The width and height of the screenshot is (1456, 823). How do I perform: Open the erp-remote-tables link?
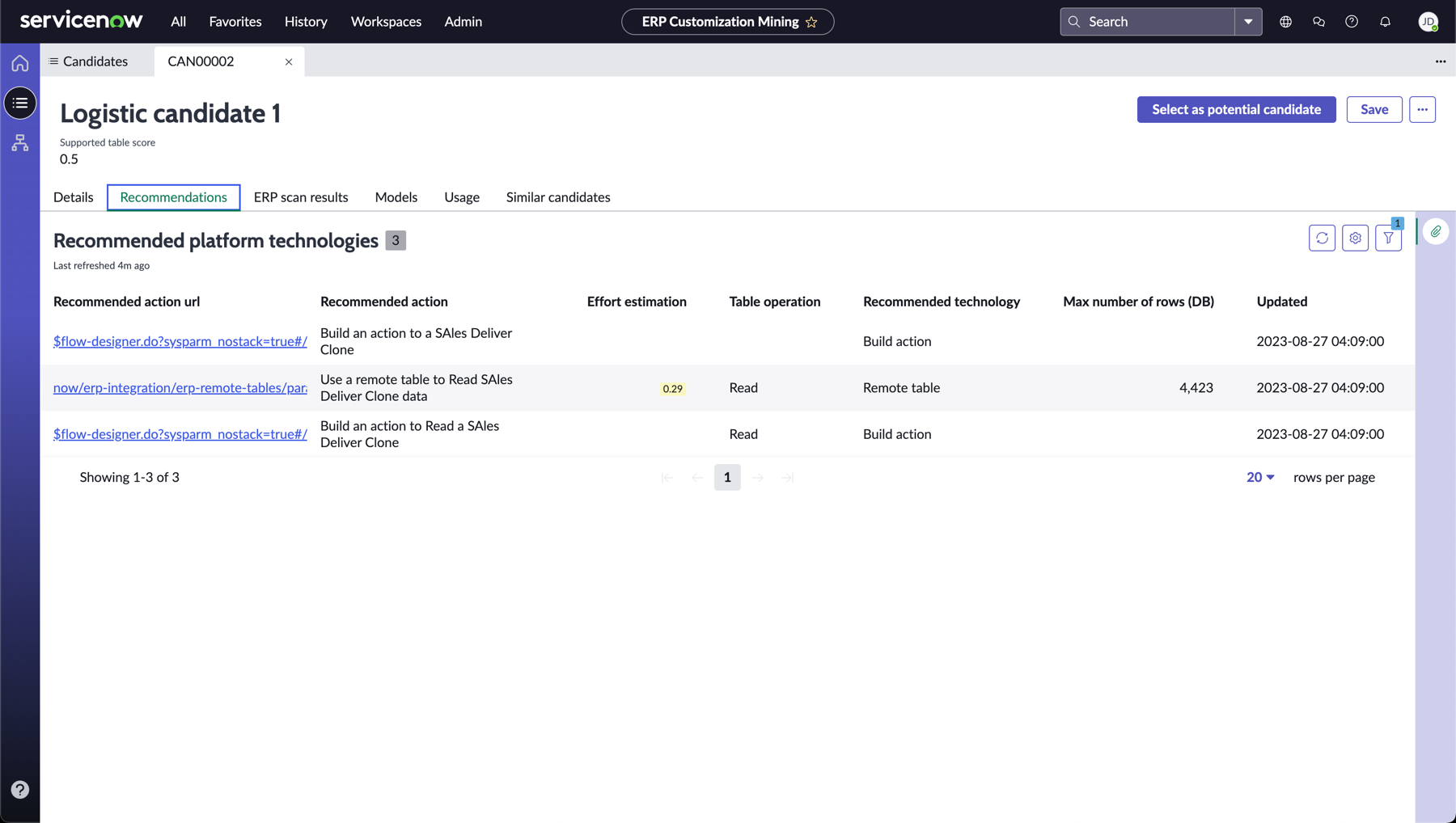180,387
